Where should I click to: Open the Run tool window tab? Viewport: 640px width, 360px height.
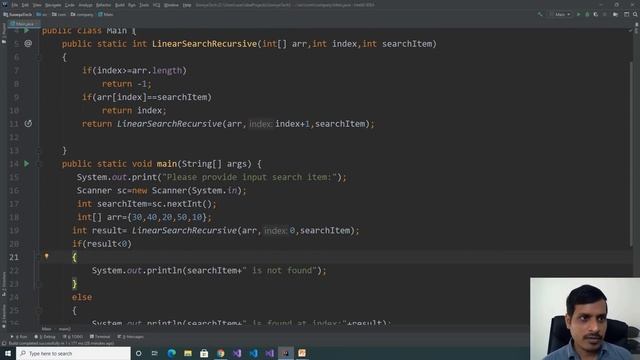[x=19, y=337]
